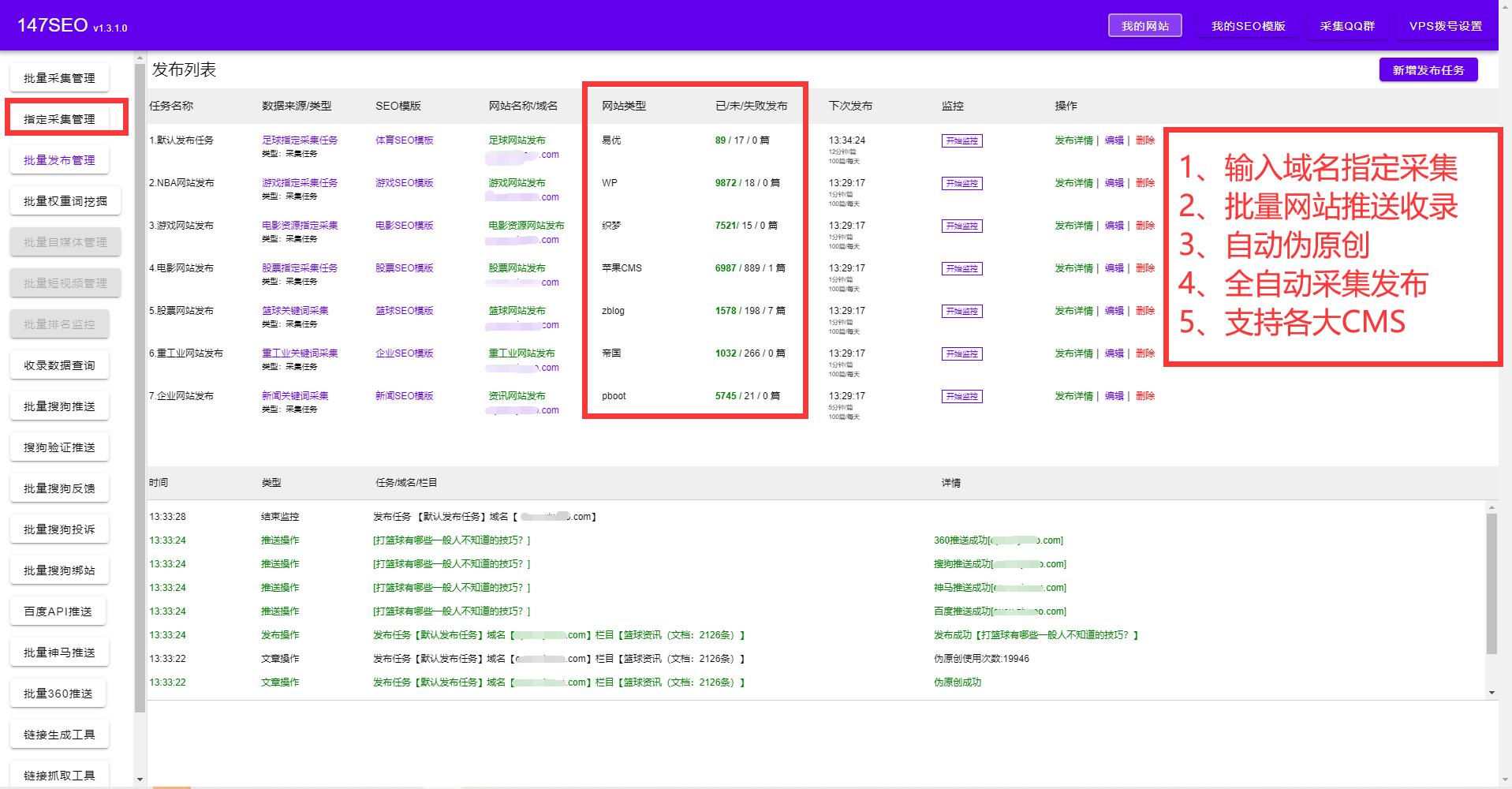This screenshot has height=789, width=1512.
Task: Open 批量神马推送
Action: pyautogui.click(x=59, y=652)
